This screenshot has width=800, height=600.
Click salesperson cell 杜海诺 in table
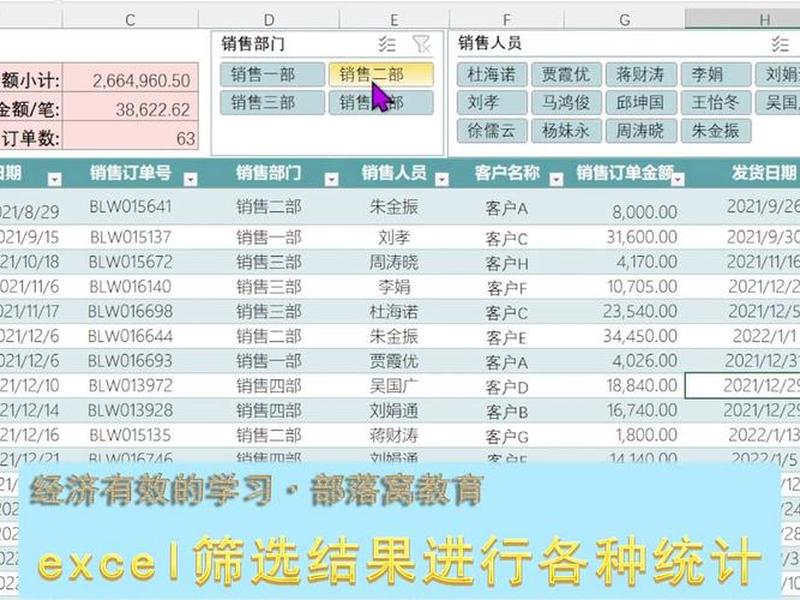coord(394,311)
